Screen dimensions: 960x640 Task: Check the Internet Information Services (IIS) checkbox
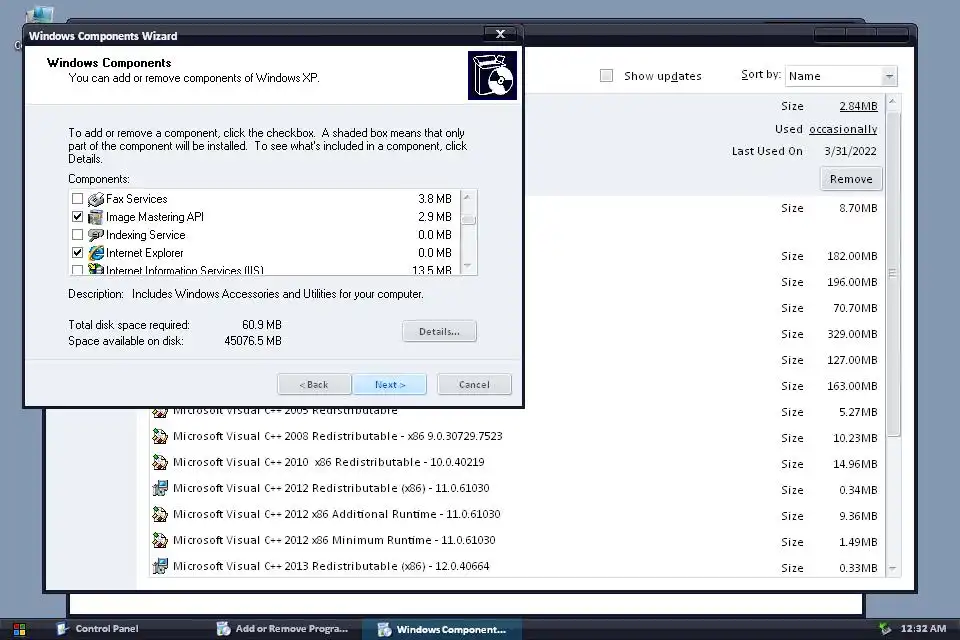[77, 269]
